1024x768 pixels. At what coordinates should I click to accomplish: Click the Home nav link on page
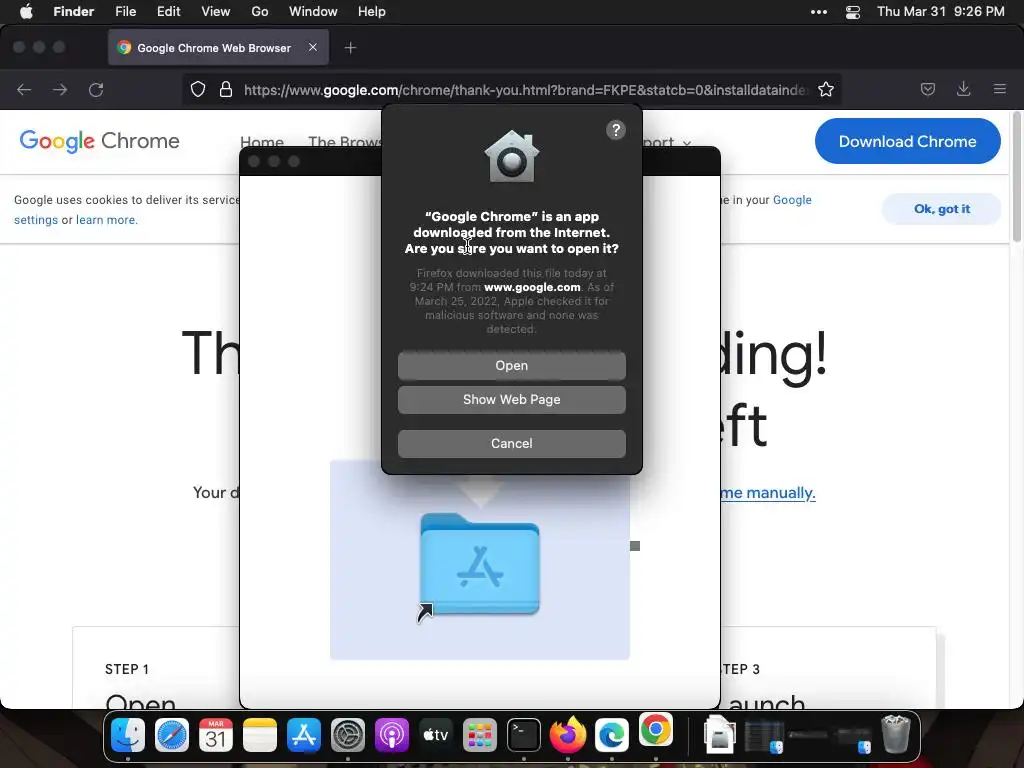pyautogui.click(x=261, y=142)
